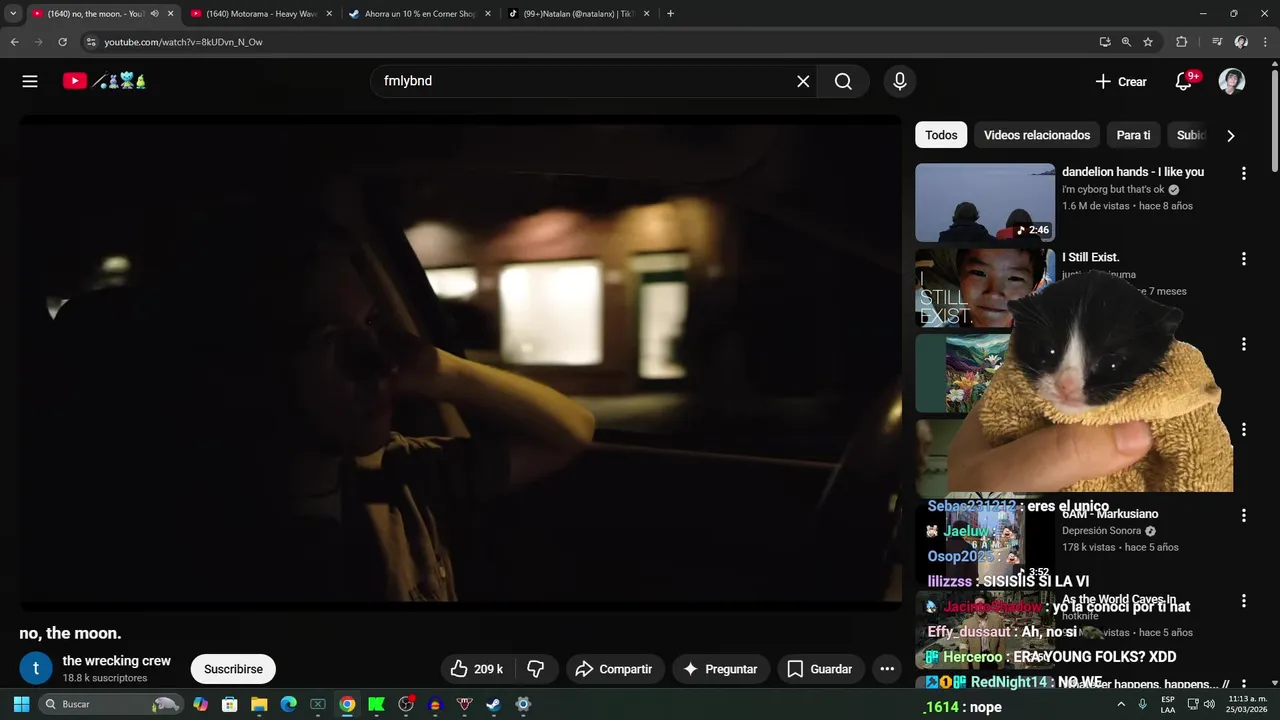Open Microsoft Edge from the taskbar

[x=288, y=704]
